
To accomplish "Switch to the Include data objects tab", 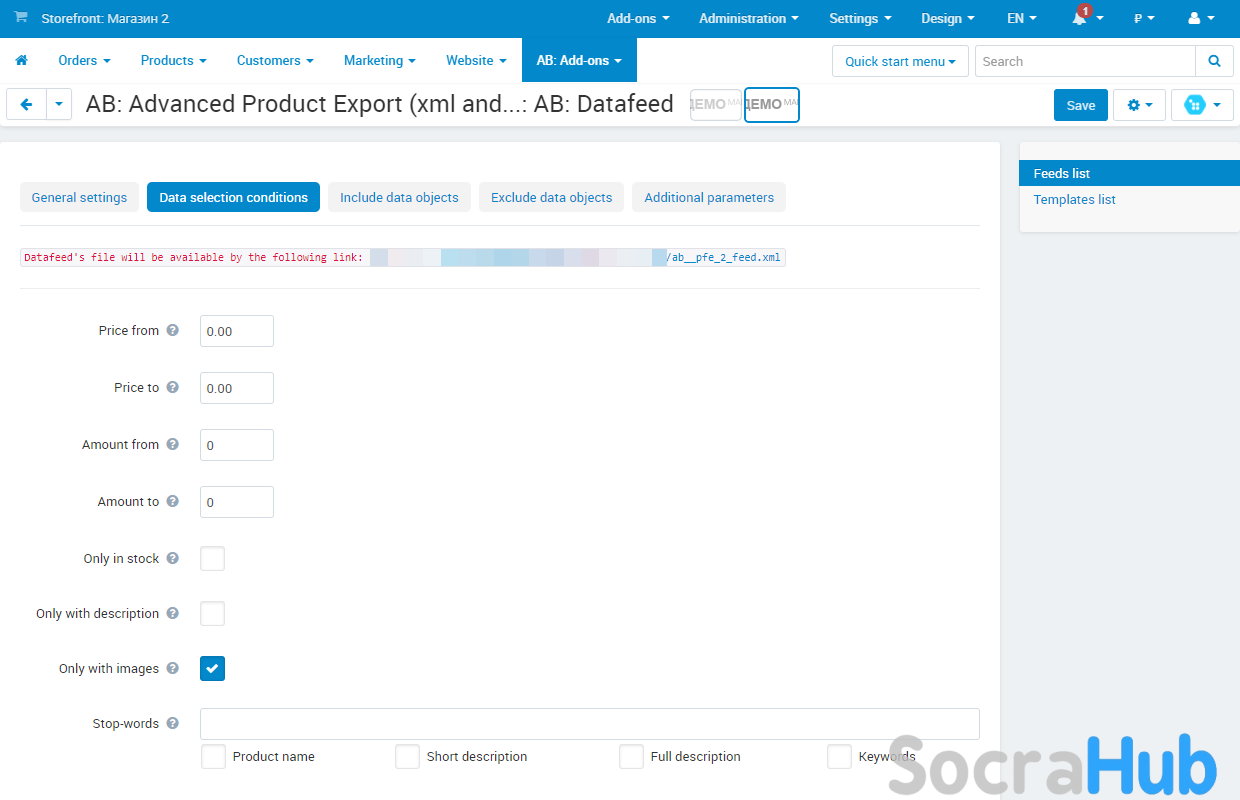I will point(399,197).
